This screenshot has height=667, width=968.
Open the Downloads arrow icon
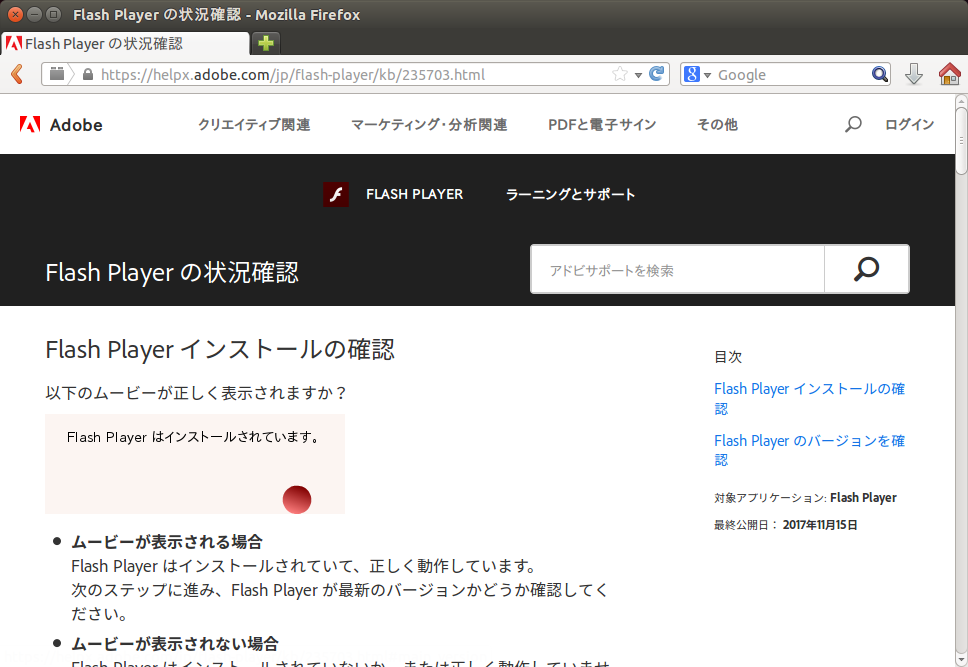[x=914, y=74]
